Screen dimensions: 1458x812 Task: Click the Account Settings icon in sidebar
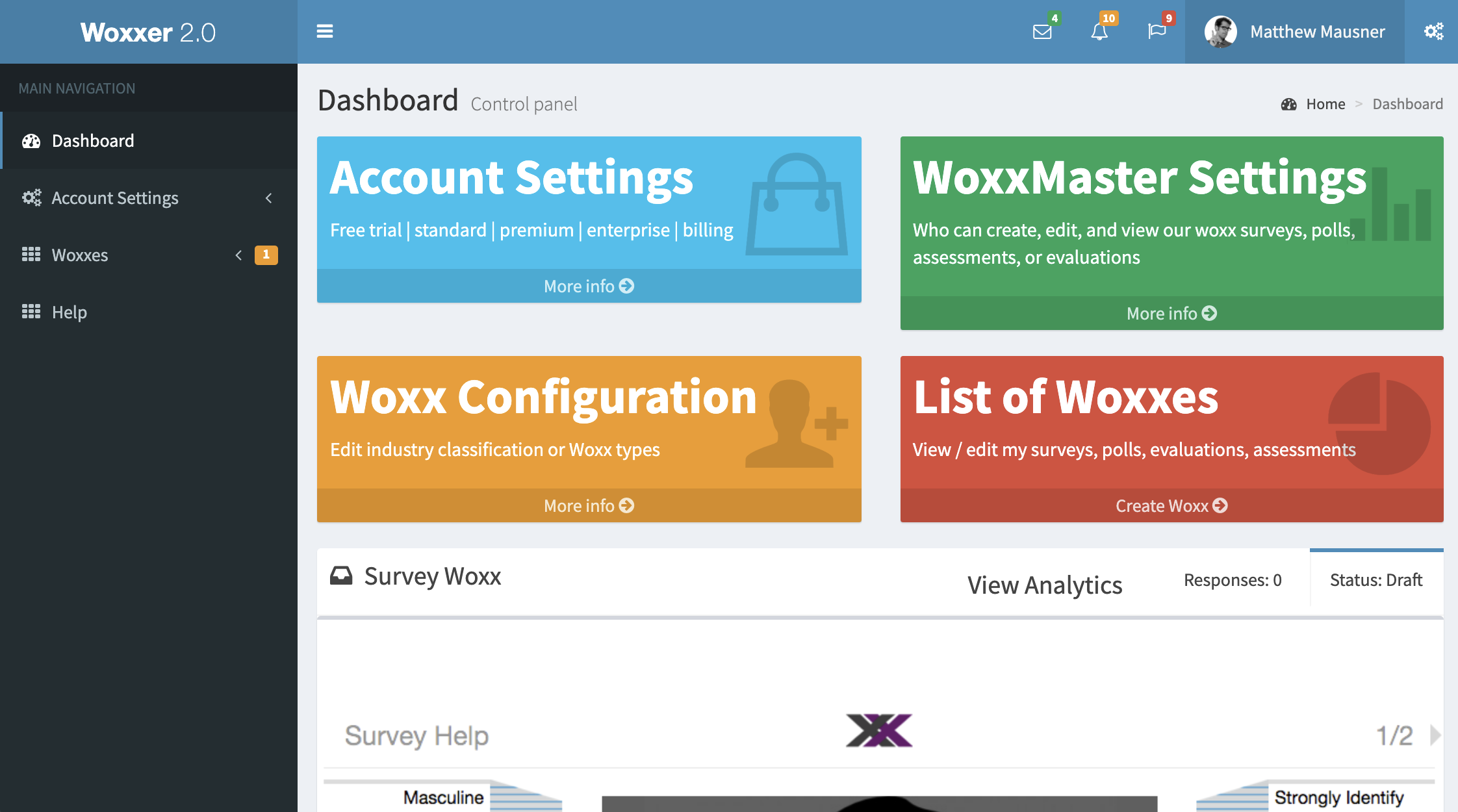[29, 198]
